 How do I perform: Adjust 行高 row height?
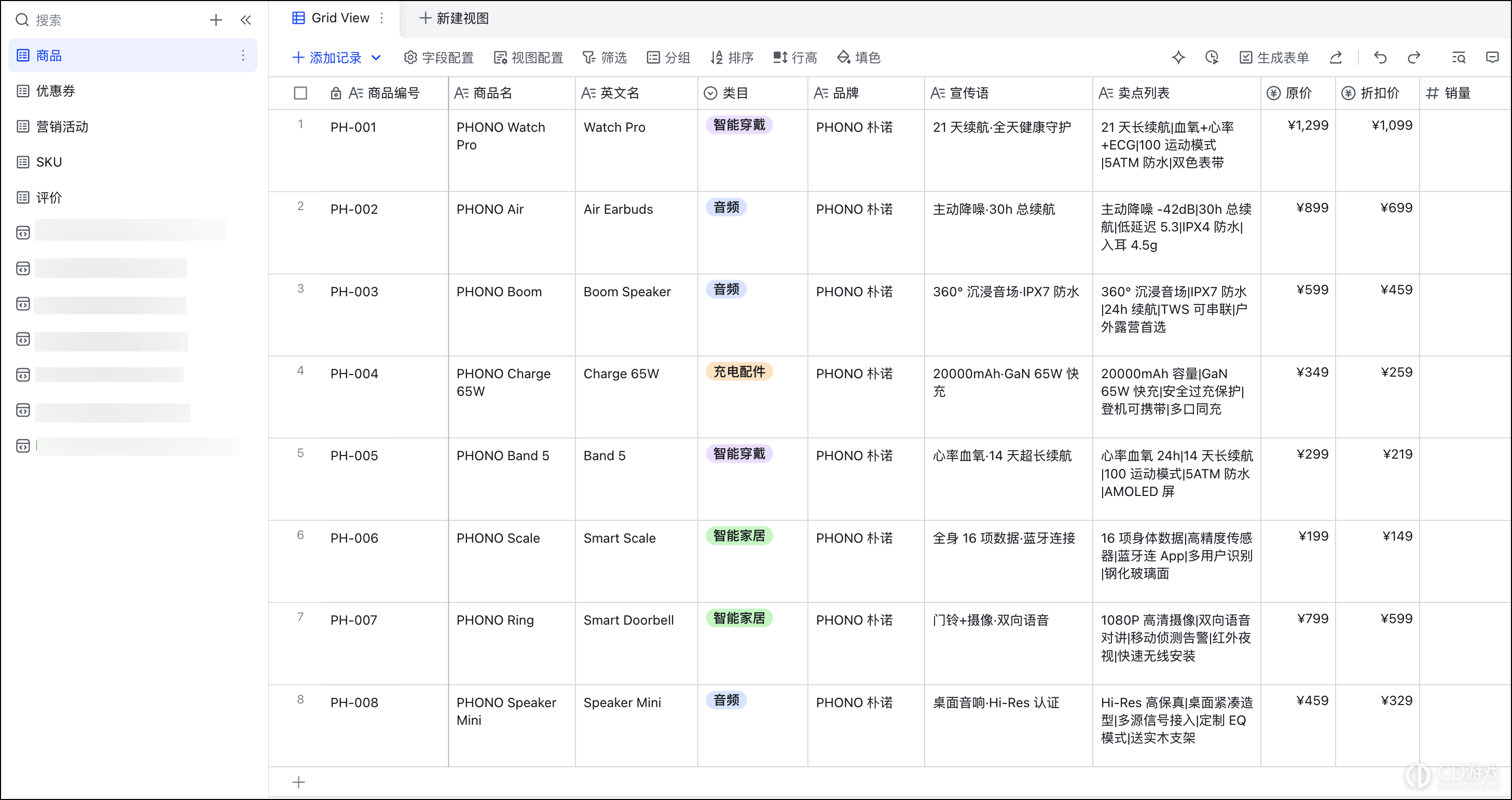tap(795, 58)
